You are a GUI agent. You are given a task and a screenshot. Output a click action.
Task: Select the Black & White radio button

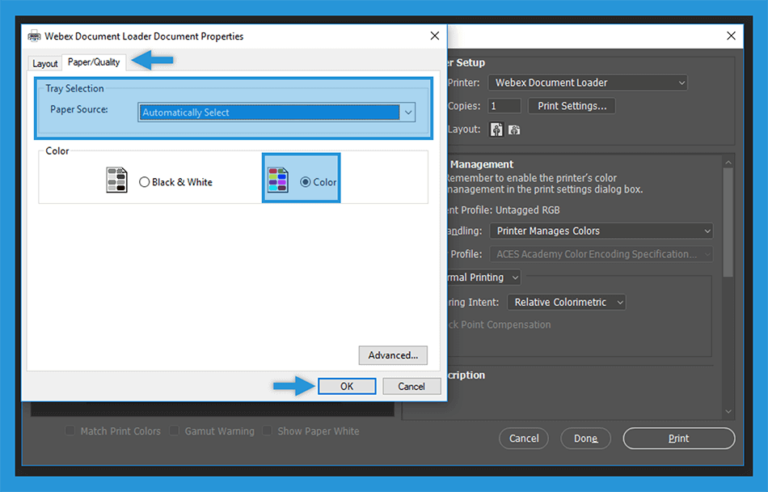tap(145, 182)
